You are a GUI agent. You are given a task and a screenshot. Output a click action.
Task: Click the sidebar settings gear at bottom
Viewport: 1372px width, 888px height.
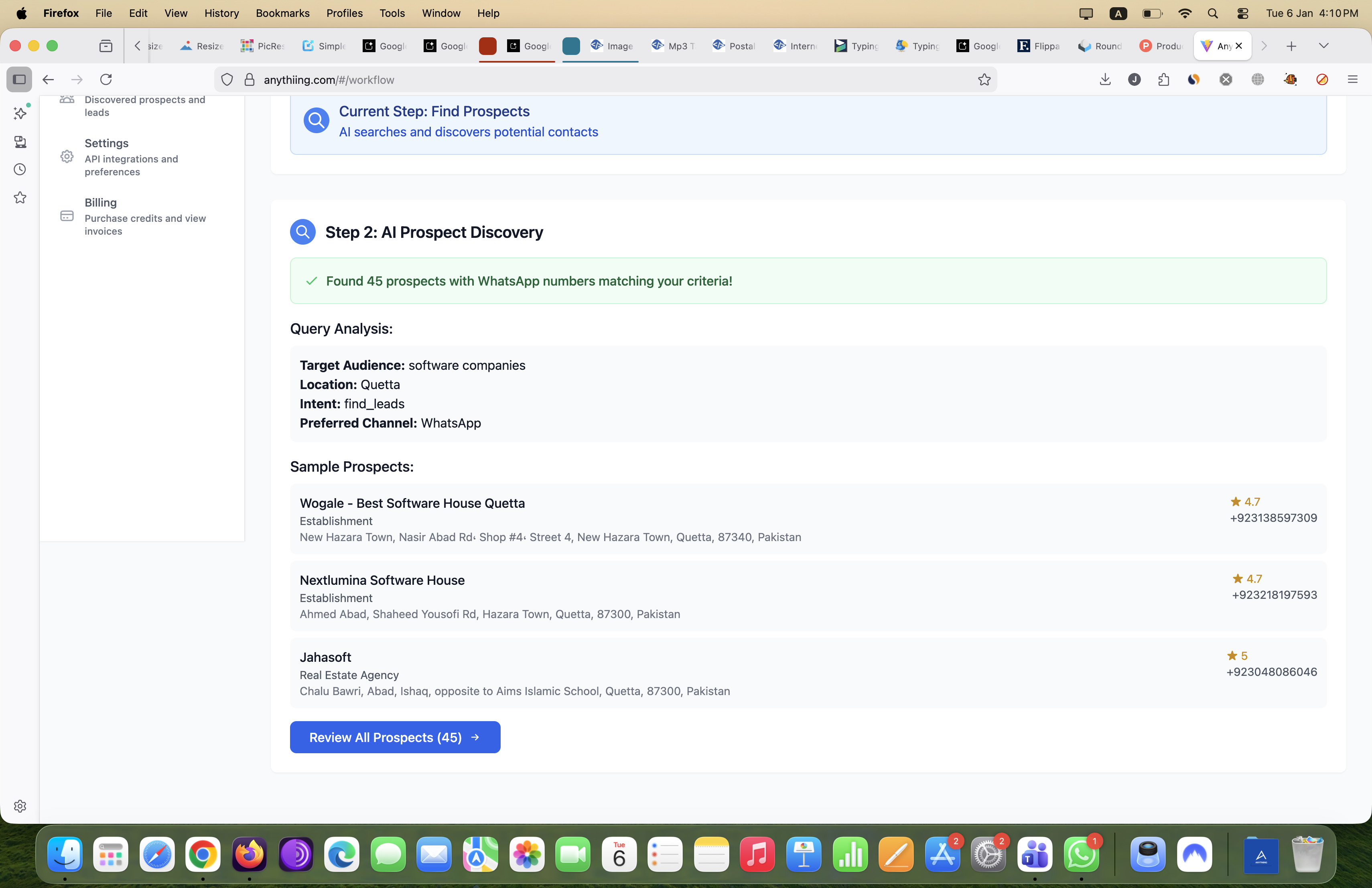tap(20, 806)
